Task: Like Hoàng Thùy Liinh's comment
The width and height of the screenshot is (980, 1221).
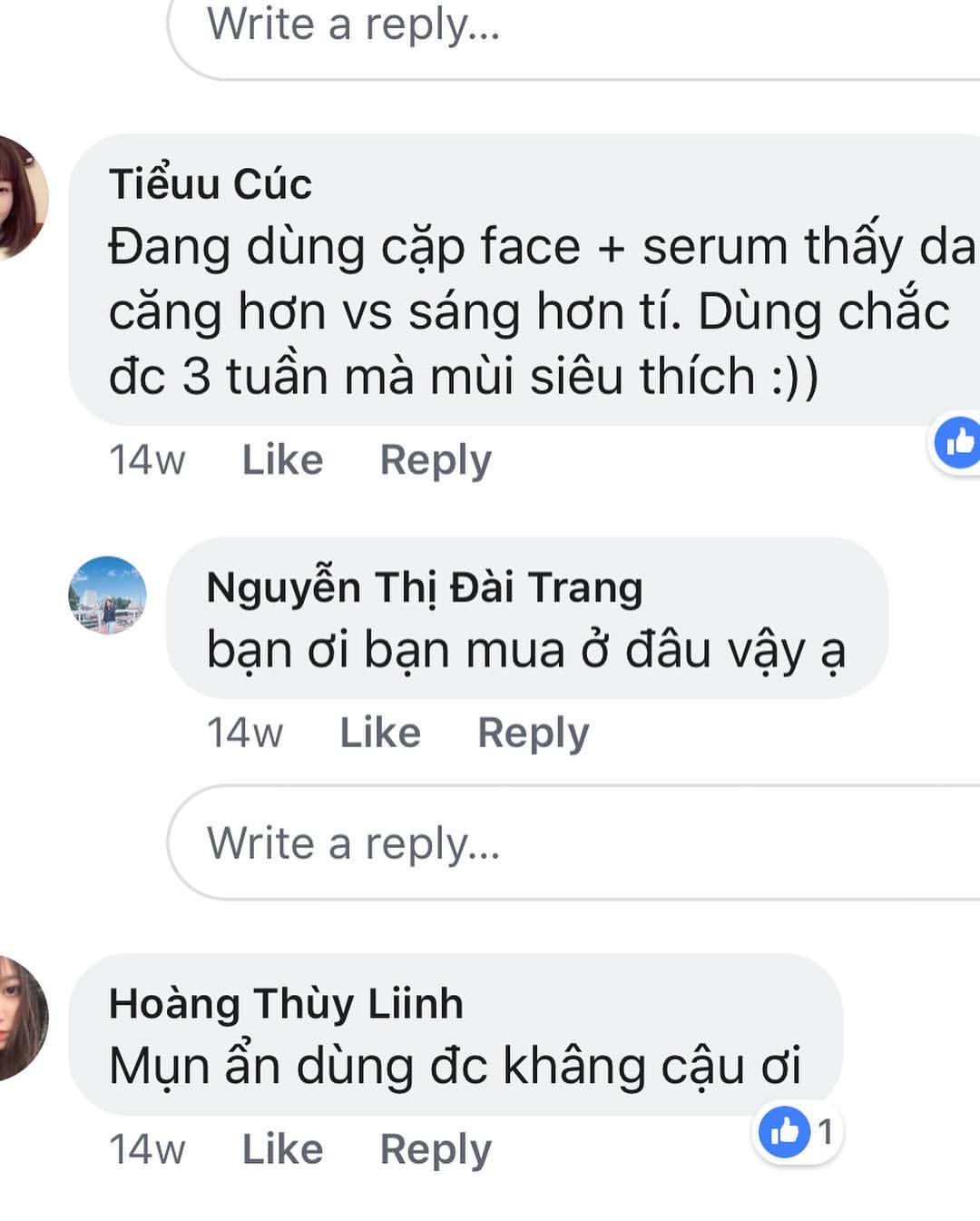Action: 282,1149
